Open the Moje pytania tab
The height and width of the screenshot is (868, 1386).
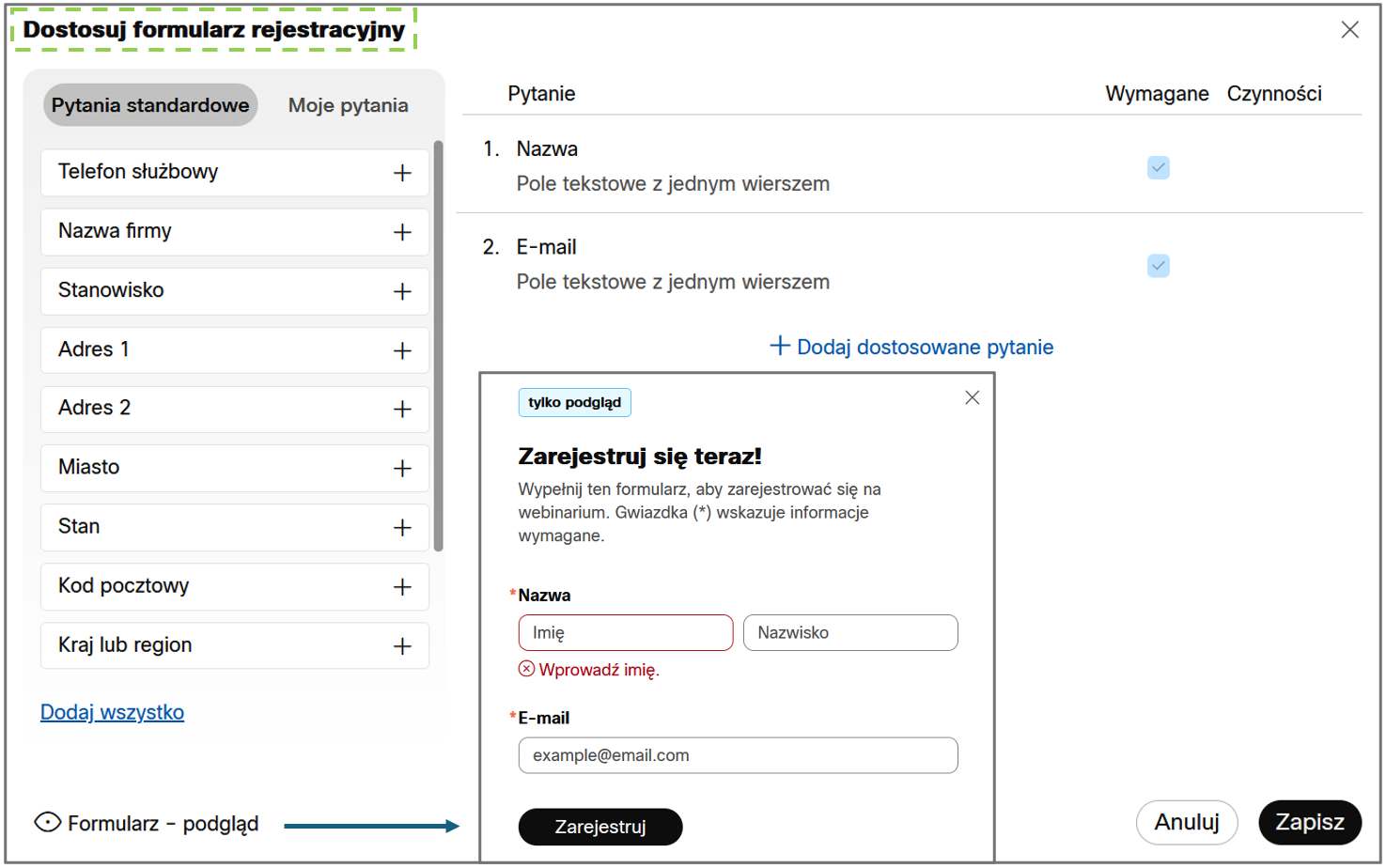[348, 105]
